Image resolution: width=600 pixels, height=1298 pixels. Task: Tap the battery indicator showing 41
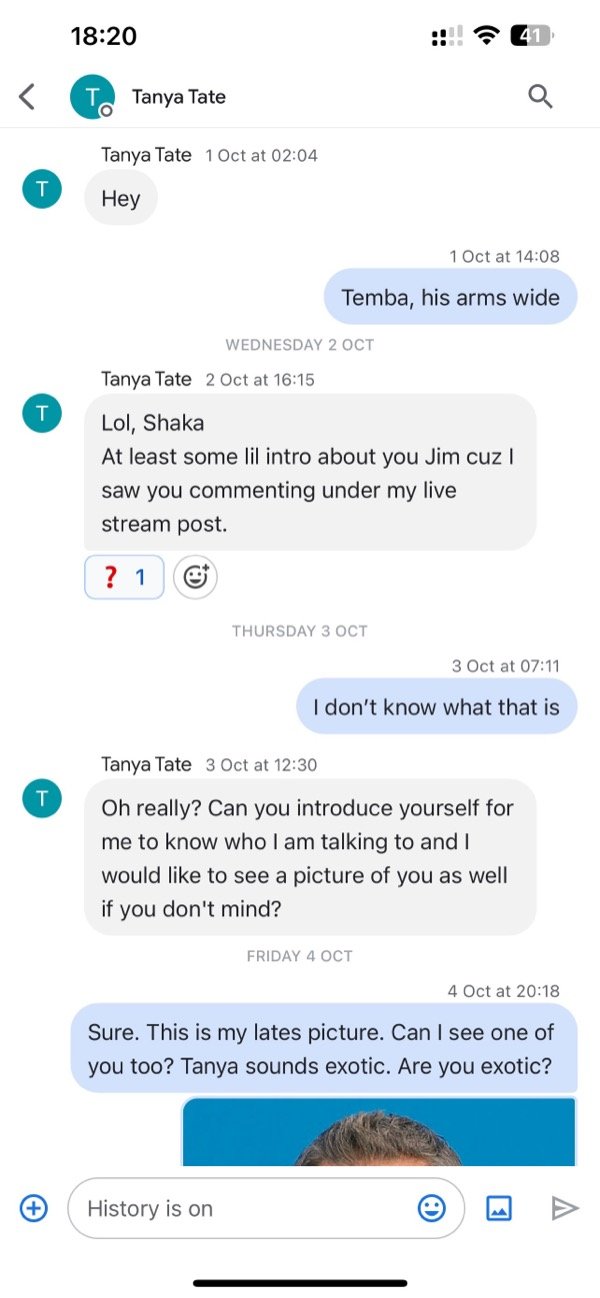tap(530, 34)
